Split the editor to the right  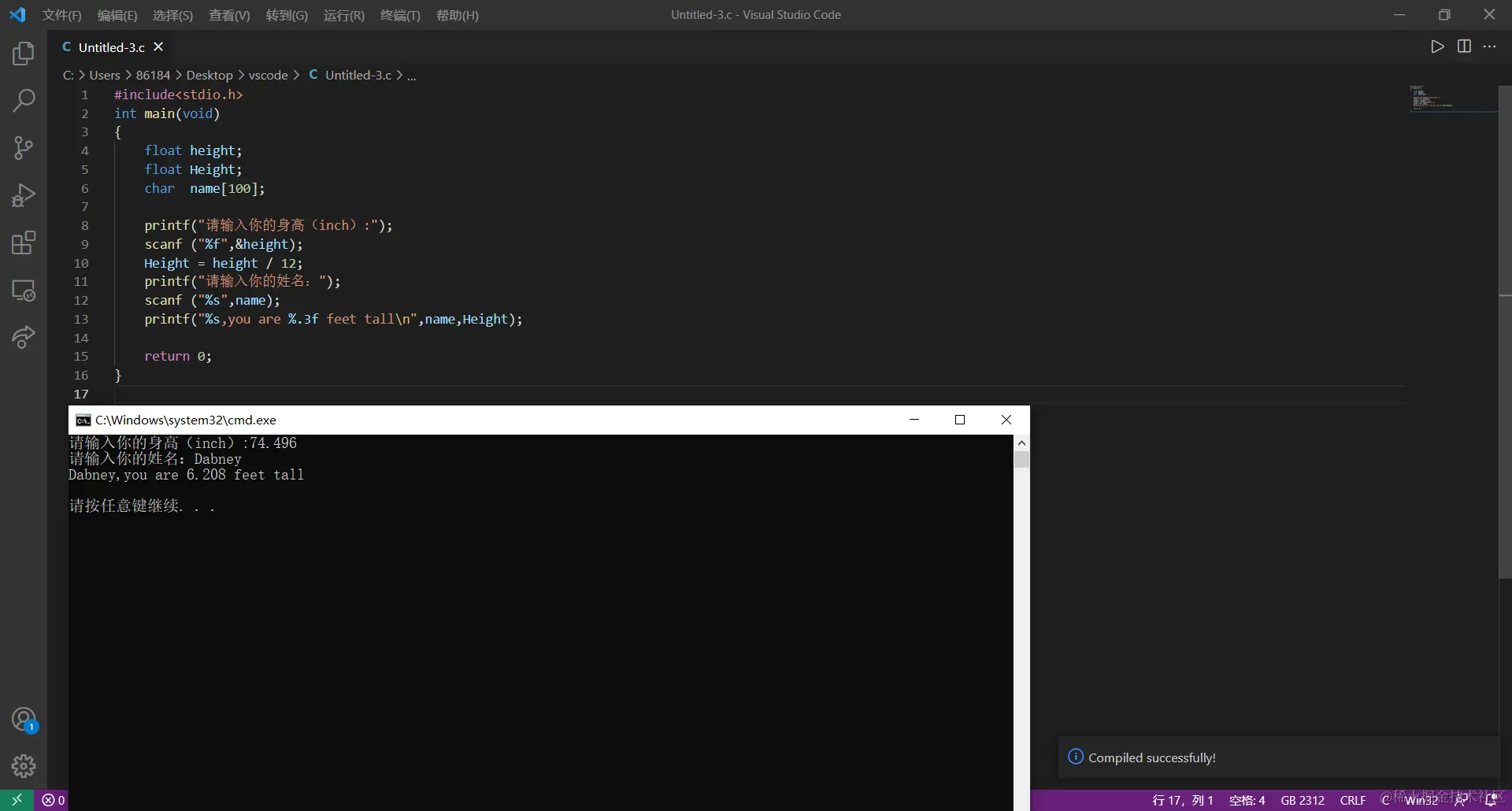1464,46
